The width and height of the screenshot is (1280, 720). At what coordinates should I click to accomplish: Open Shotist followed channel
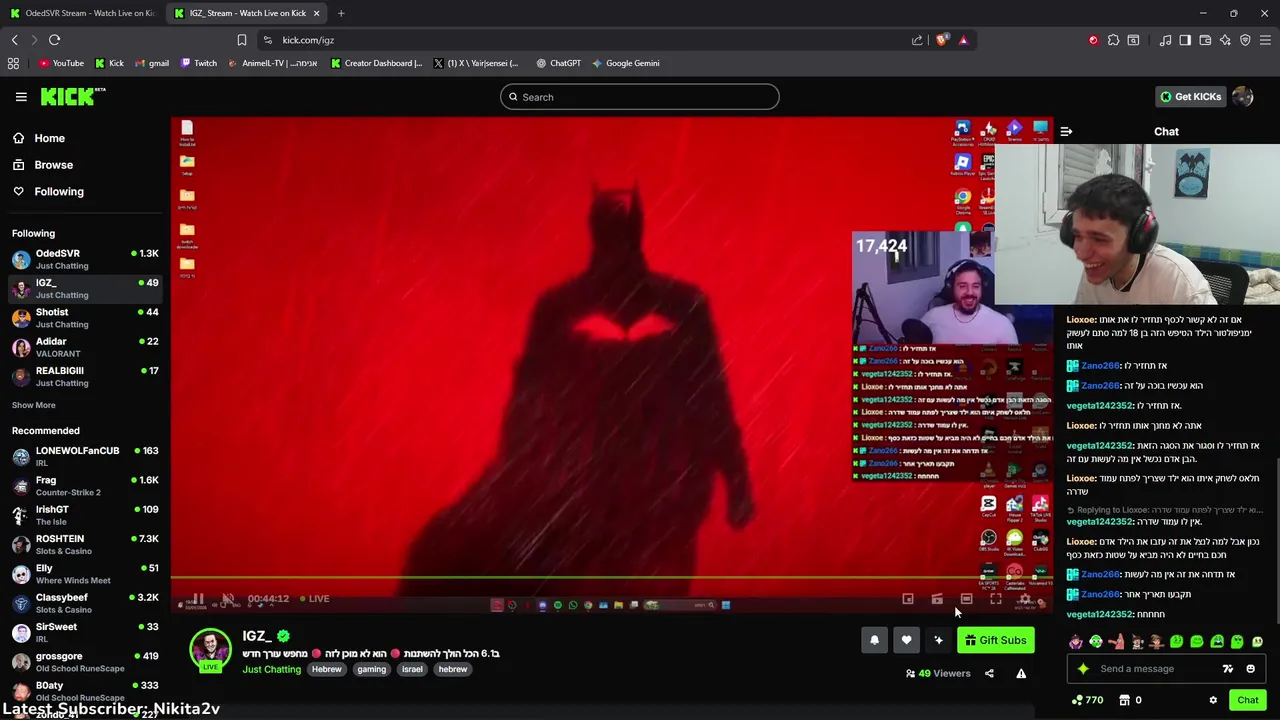[85, 318]
